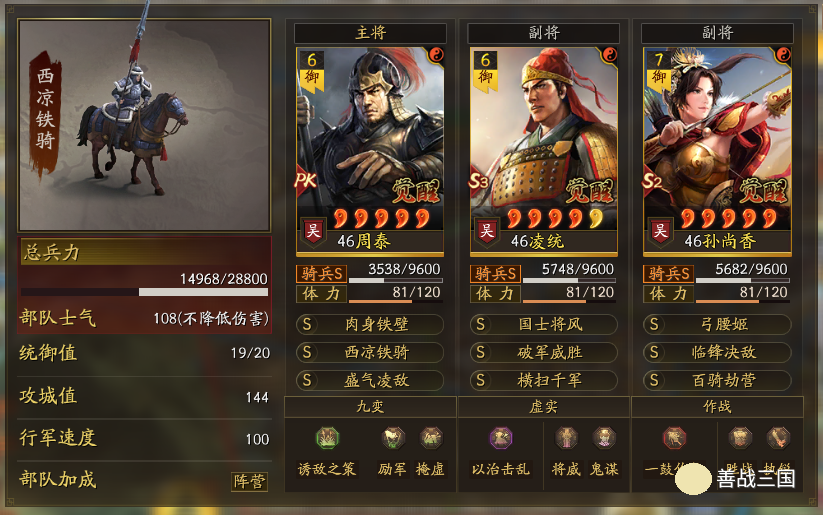Click the 鬼谋 tactic icon
823x515 pixels.
pos(604,438)
